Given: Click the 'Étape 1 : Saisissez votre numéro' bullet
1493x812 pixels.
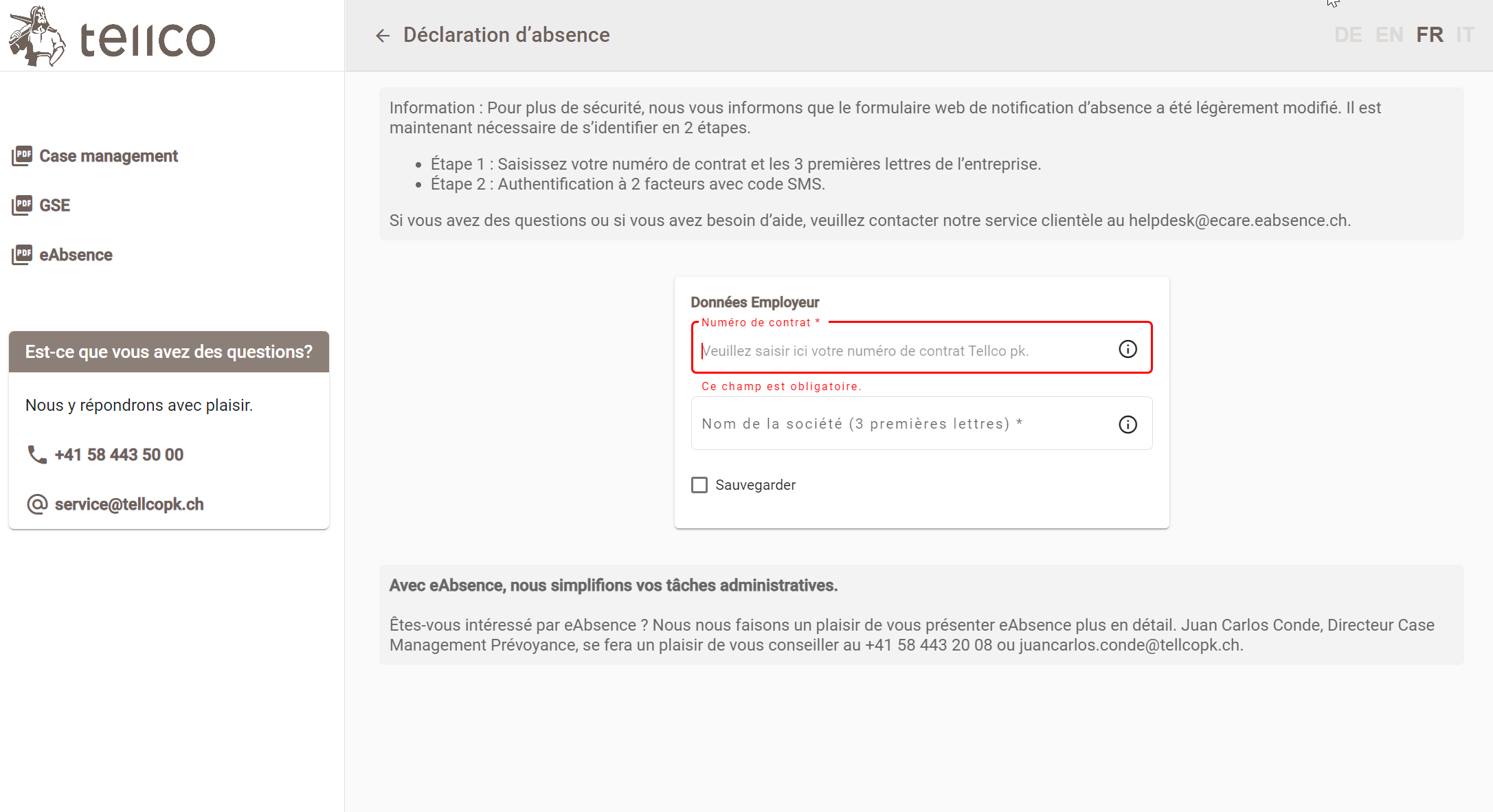Looking at the screenshot, I should pyautogui.click(x=736, y=164).
